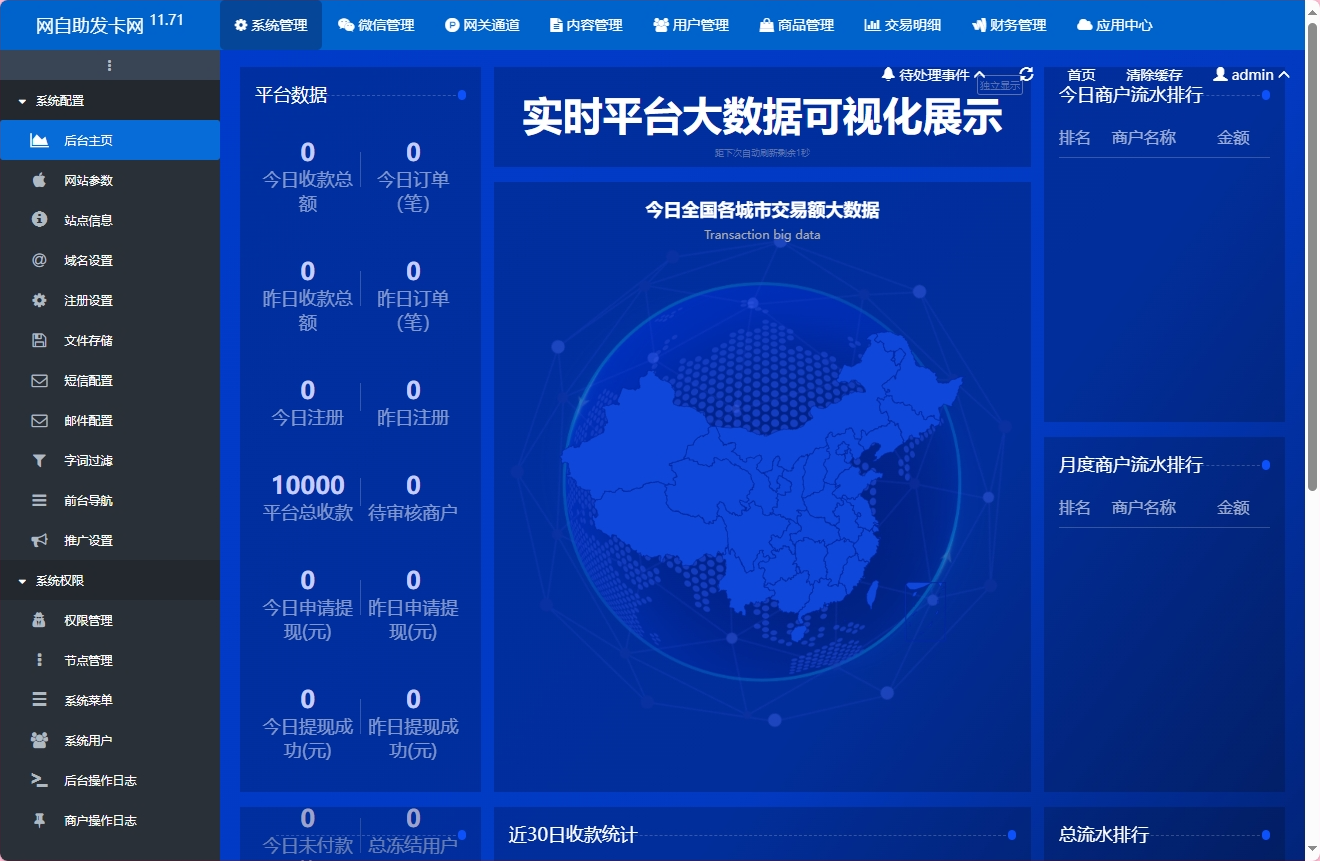Click the 今日商户流水排行 panel heading
This screenshot has height=861, width=1320.
(1131, 95)
